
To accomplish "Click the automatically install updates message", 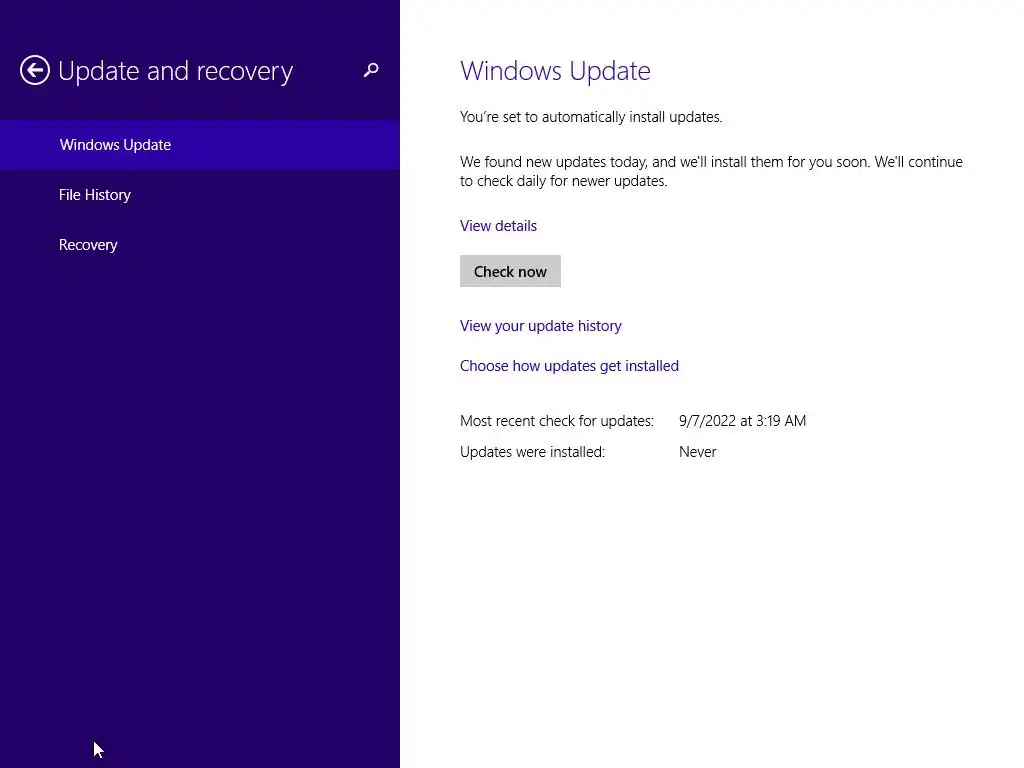I will point(591,117).
